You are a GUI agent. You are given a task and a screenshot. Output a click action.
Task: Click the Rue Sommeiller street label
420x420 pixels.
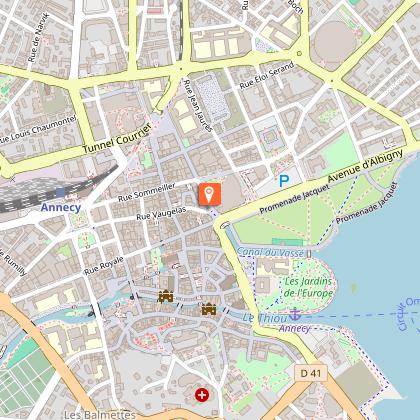point(147,193)
